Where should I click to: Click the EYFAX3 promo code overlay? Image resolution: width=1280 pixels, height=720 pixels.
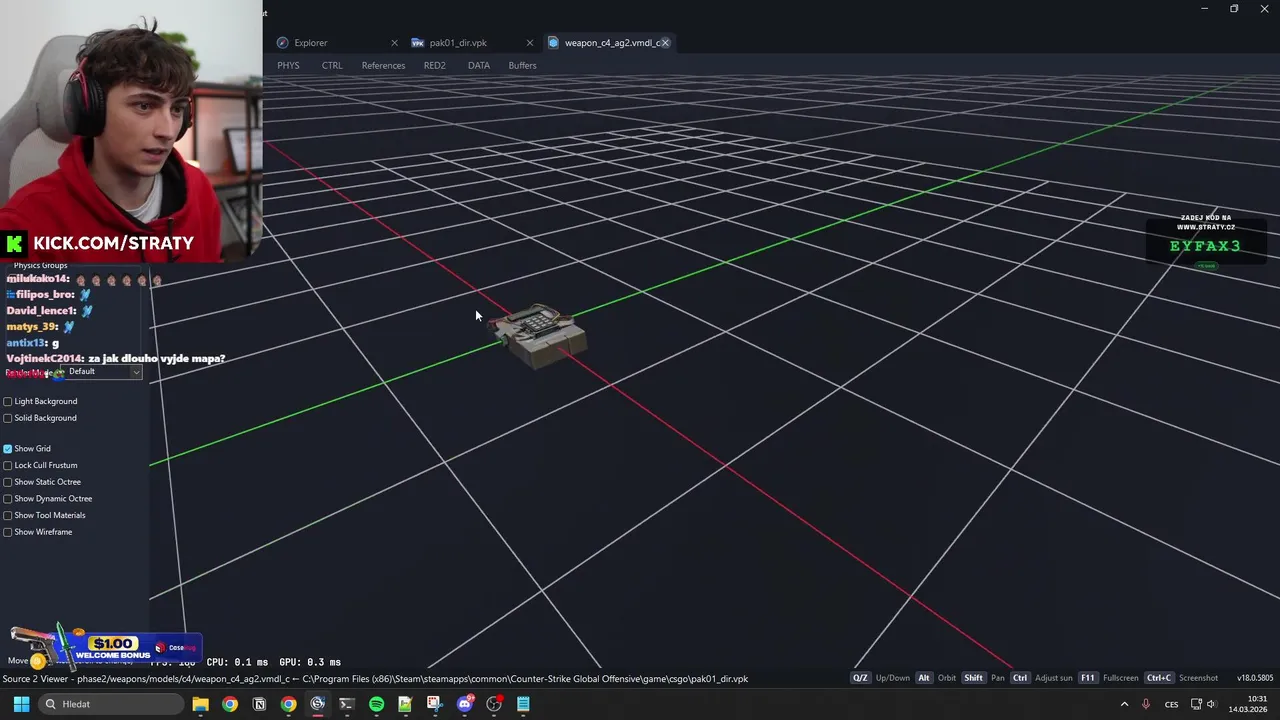point(1205,246)
